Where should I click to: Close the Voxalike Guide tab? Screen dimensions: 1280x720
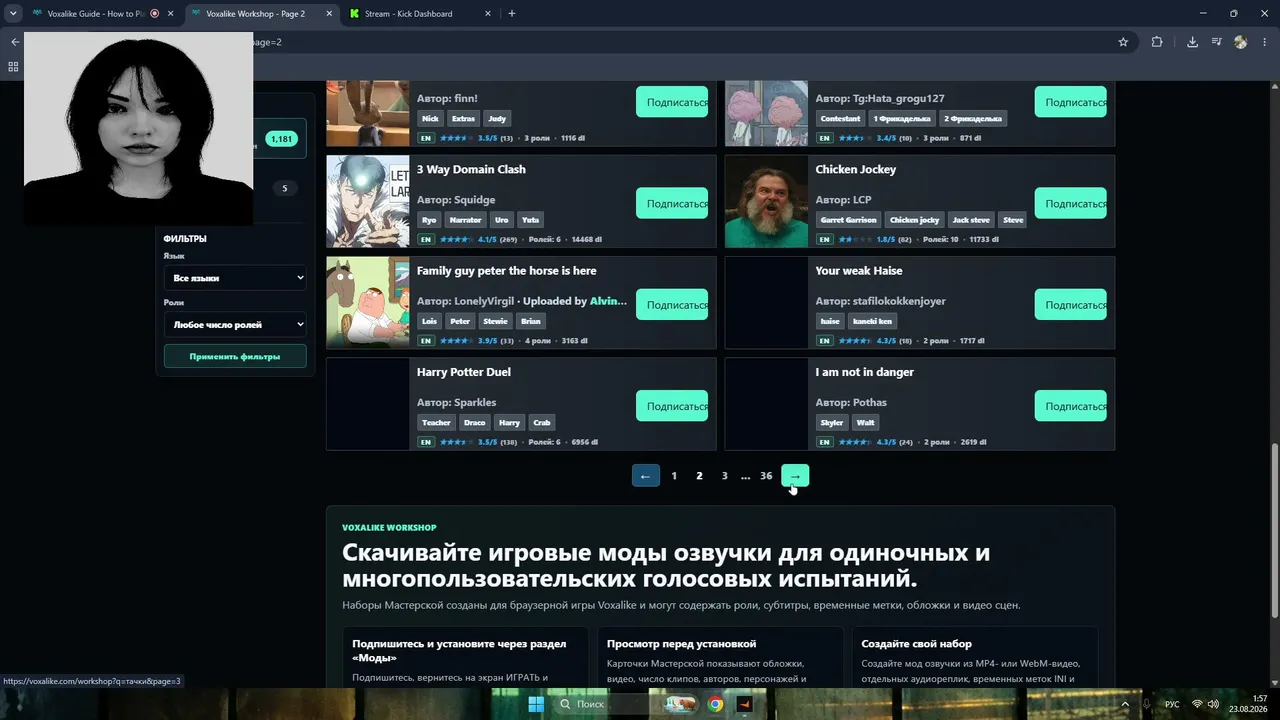170,14
